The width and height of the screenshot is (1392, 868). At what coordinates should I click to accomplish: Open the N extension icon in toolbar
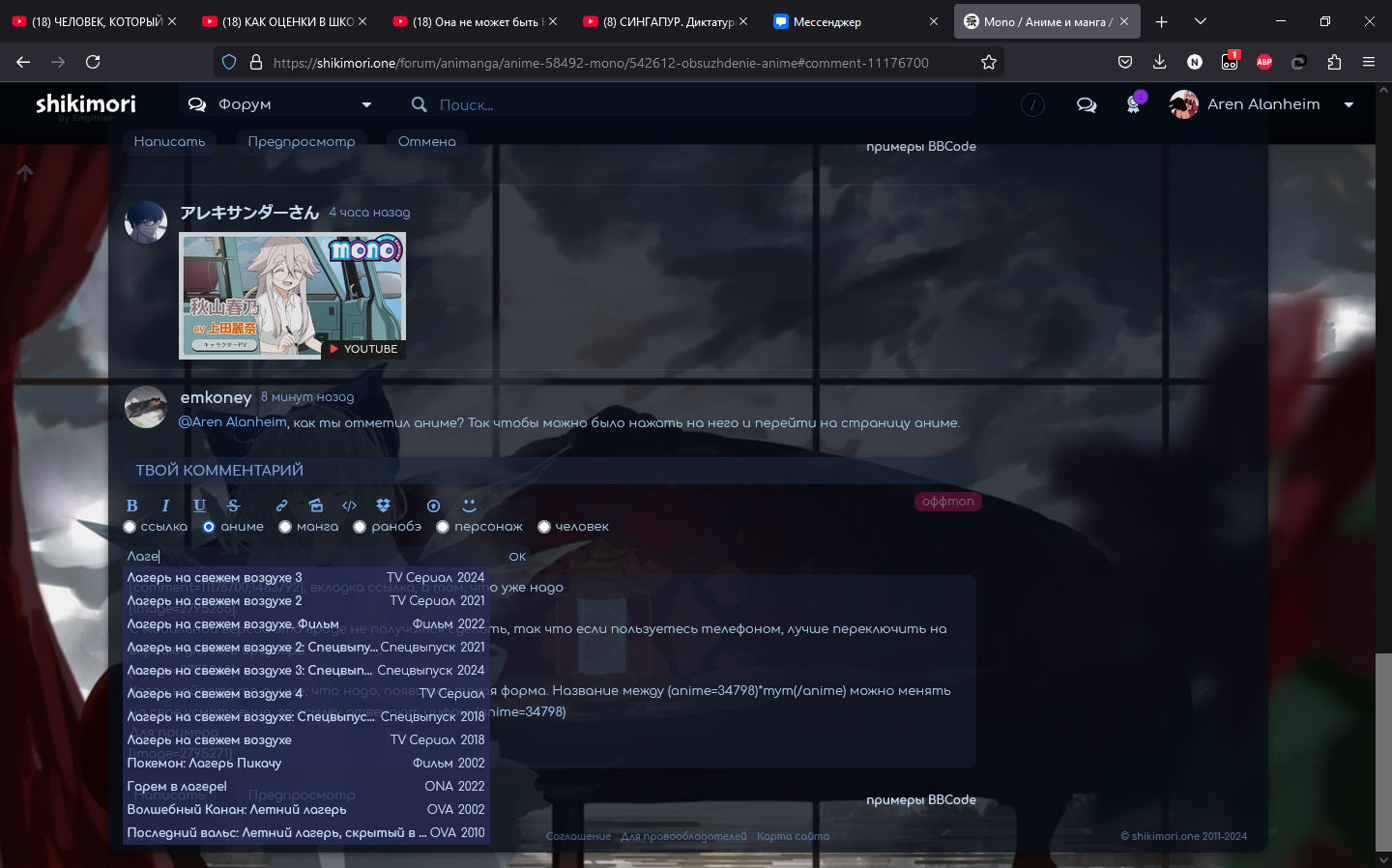pyautogui.click(x=1195, y=62)
